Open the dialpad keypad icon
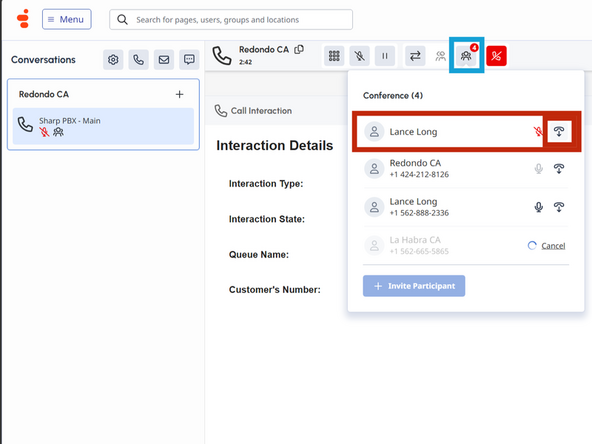592x444 pixels. 334,56
